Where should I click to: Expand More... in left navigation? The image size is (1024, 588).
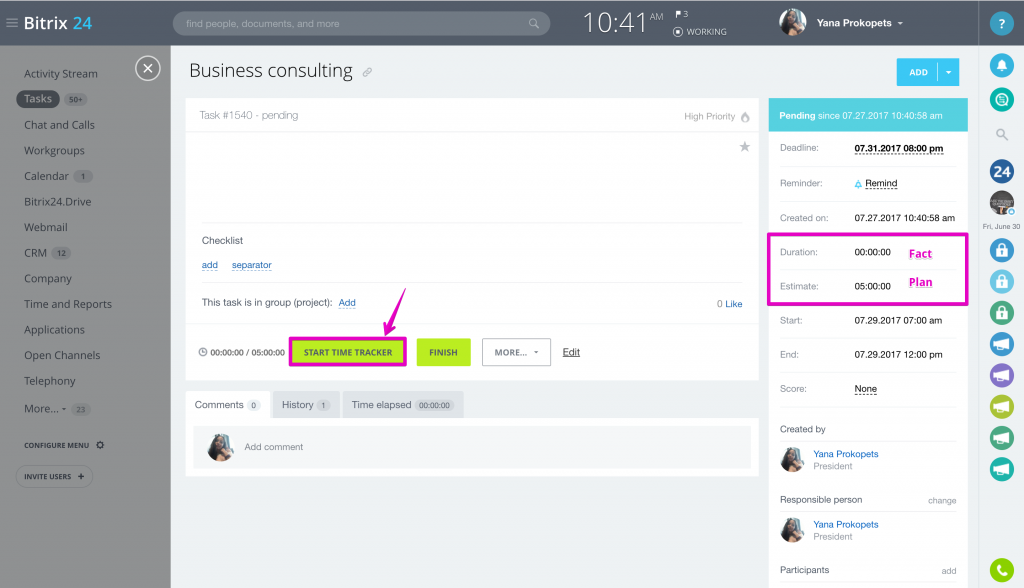click(x=46, y=409)
